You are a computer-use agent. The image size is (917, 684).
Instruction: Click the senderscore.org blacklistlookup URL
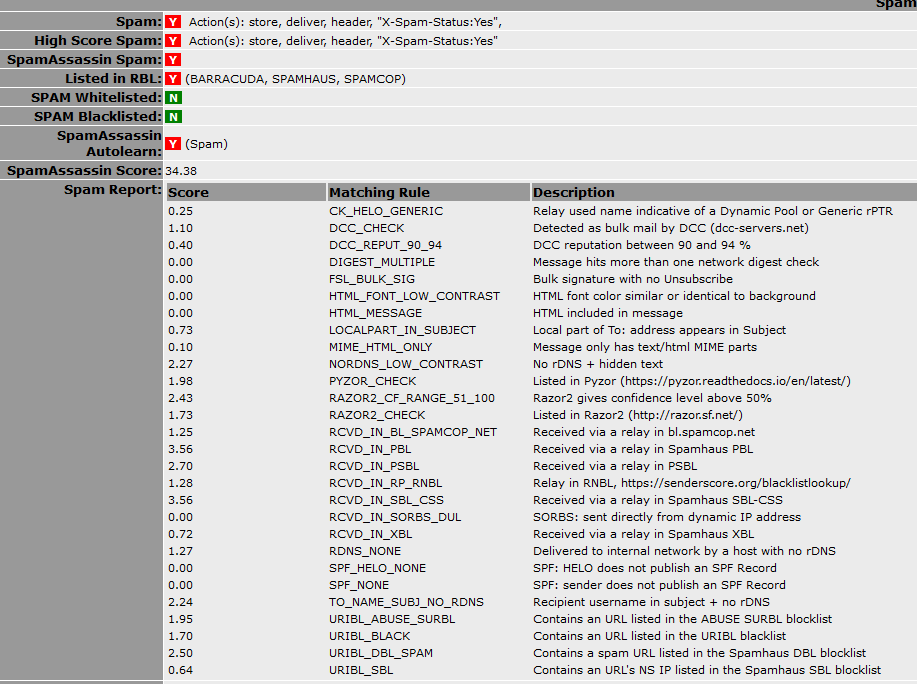[x=736, y=483]
